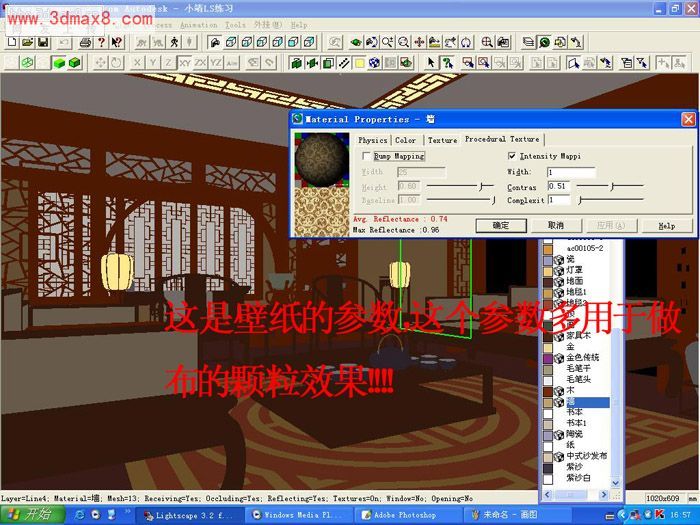The width and height of the screenshot is (700, 525).
Task: Click the Save file toolbar icon
Action: point(43,43)
